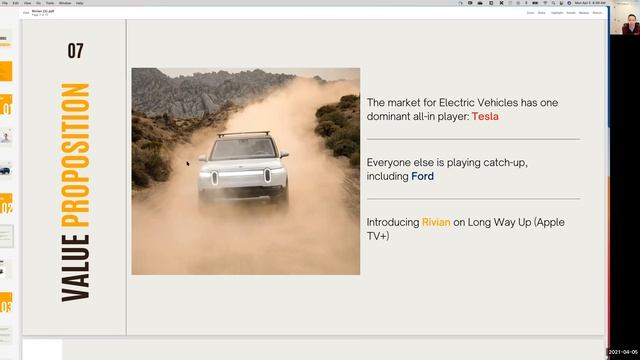Image resolution: width=640 pixels, height=360 pixels.
Task: Open the Help menu
Action: 80,3
